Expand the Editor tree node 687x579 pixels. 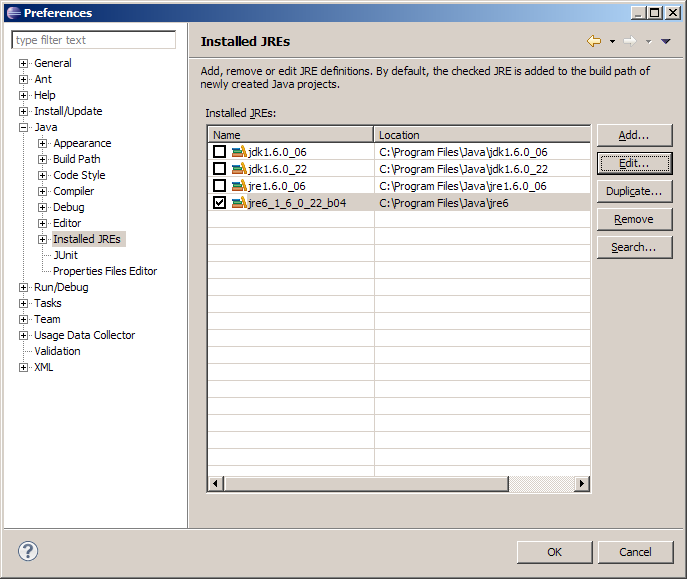point(42,223)
